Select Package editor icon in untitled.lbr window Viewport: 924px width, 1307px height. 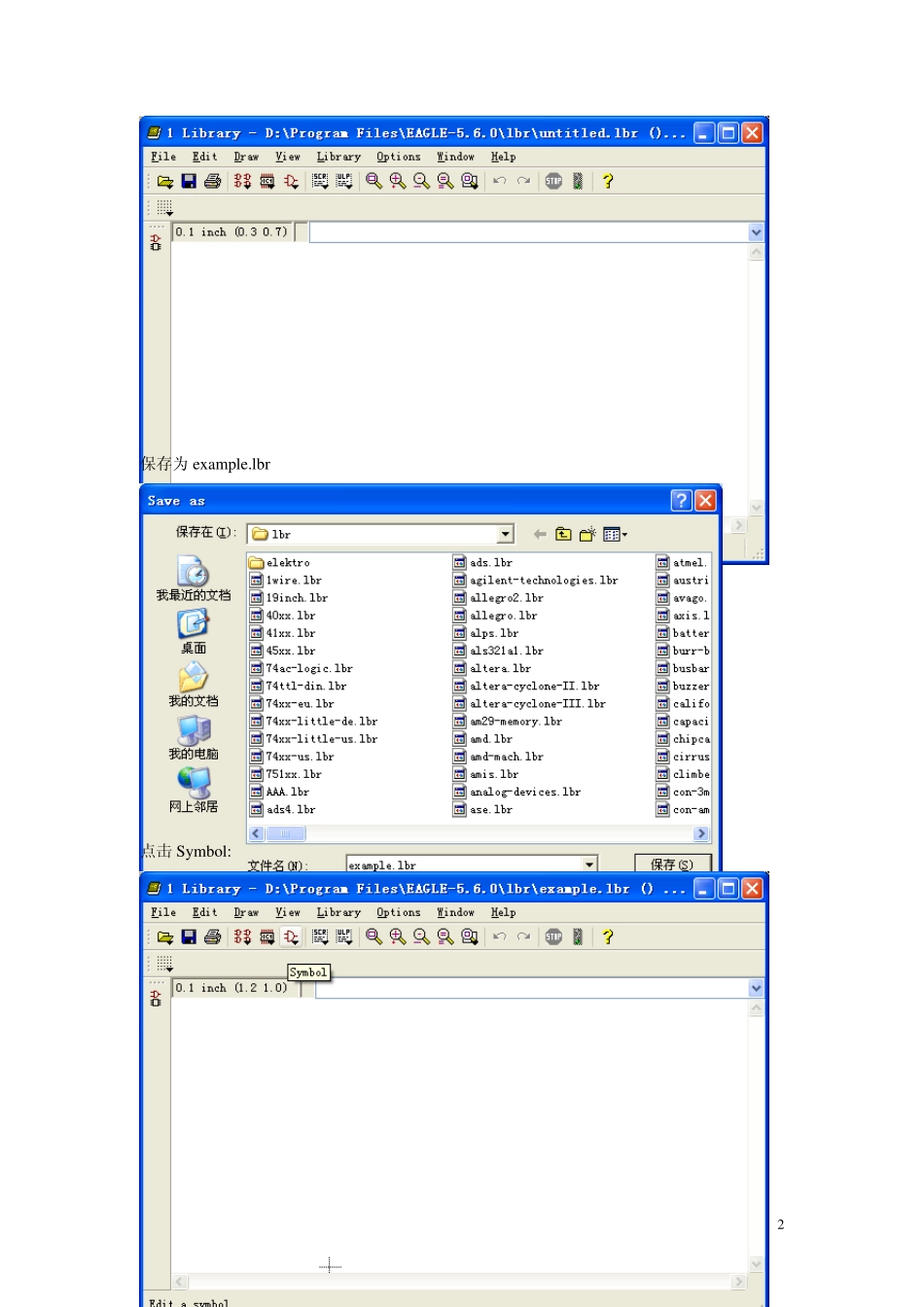pos(267,181)
